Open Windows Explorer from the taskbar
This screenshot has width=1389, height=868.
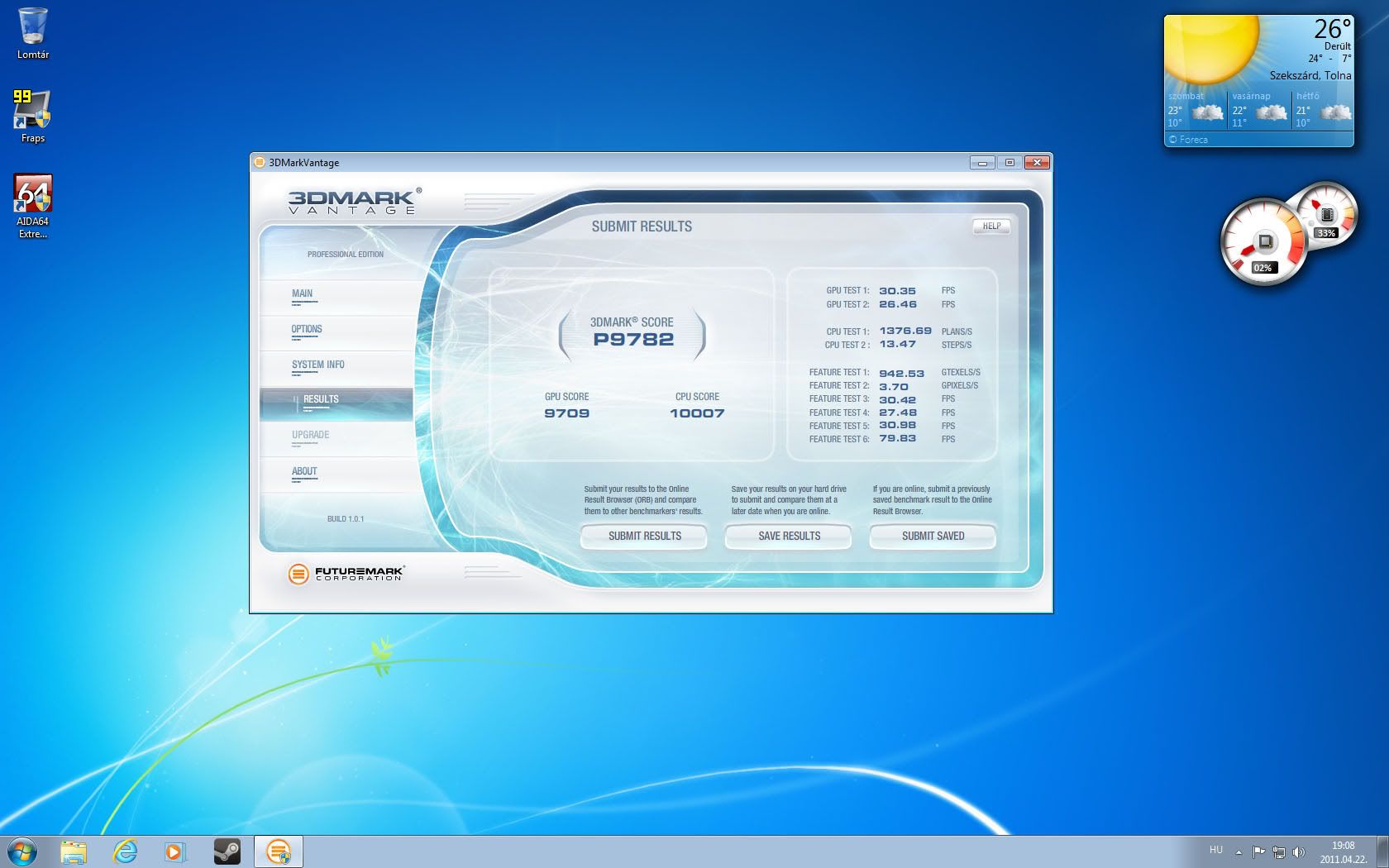point(74,851)
